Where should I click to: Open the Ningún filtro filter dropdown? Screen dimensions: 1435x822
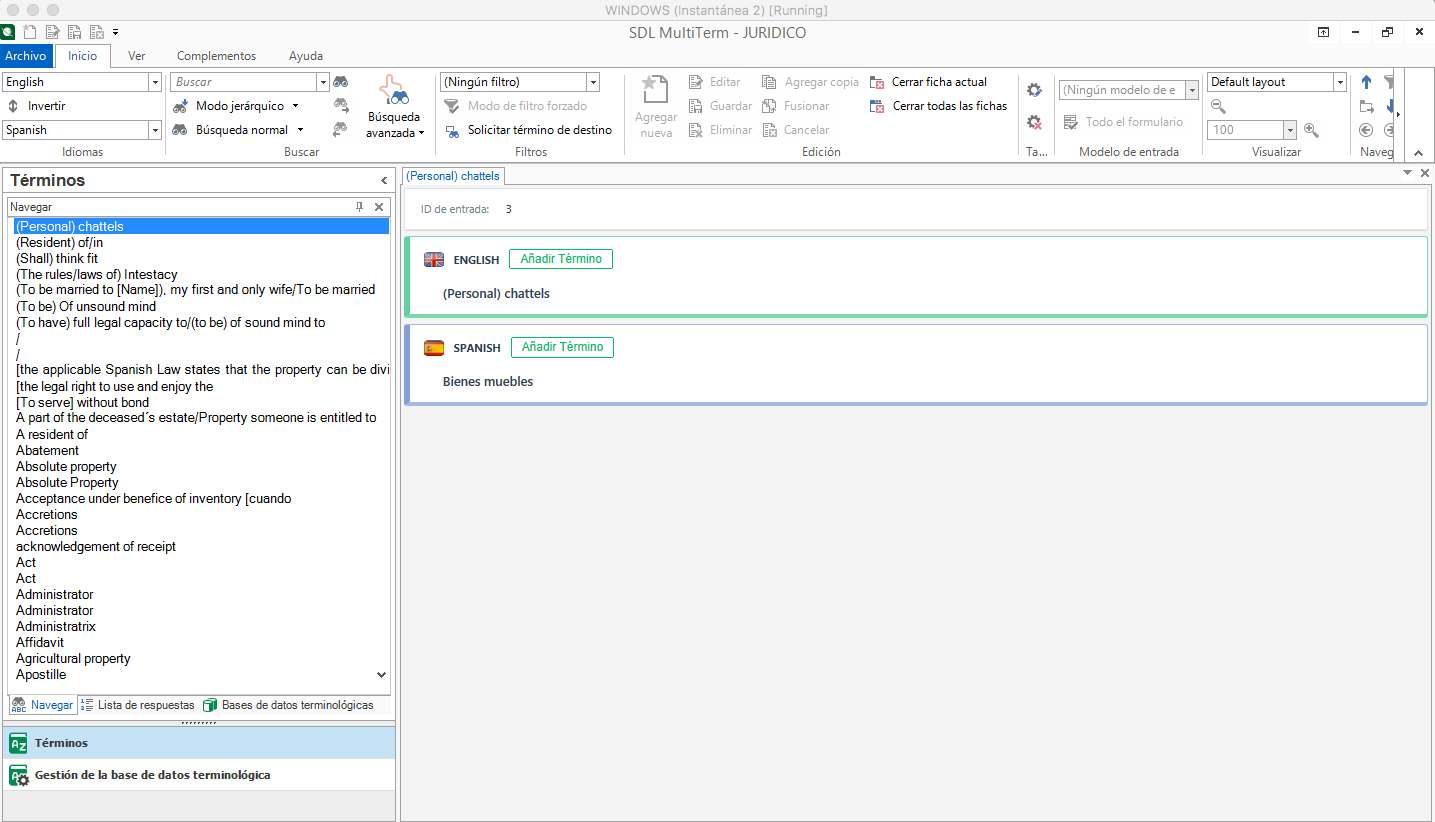point(593,82)
